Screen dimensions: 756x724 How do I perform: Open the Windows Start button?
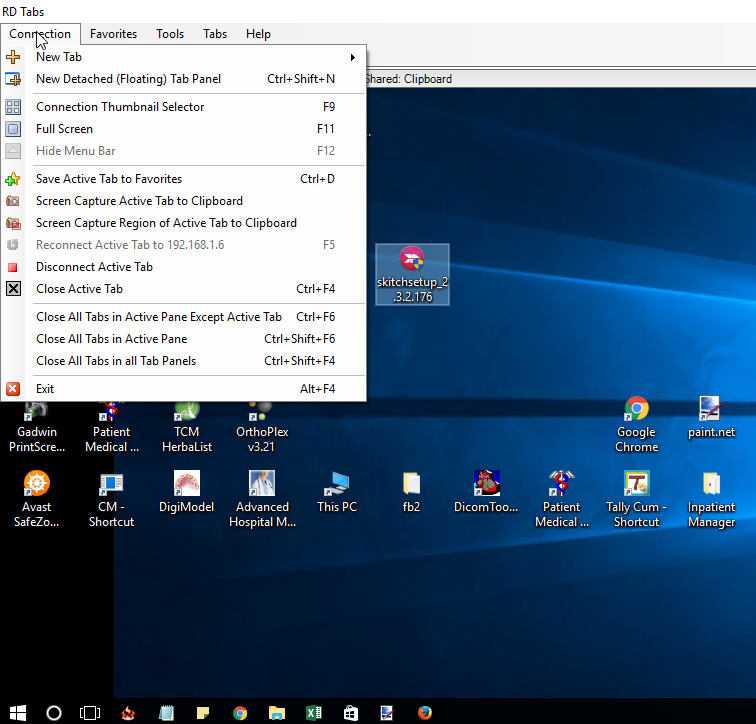pos(18,713)
